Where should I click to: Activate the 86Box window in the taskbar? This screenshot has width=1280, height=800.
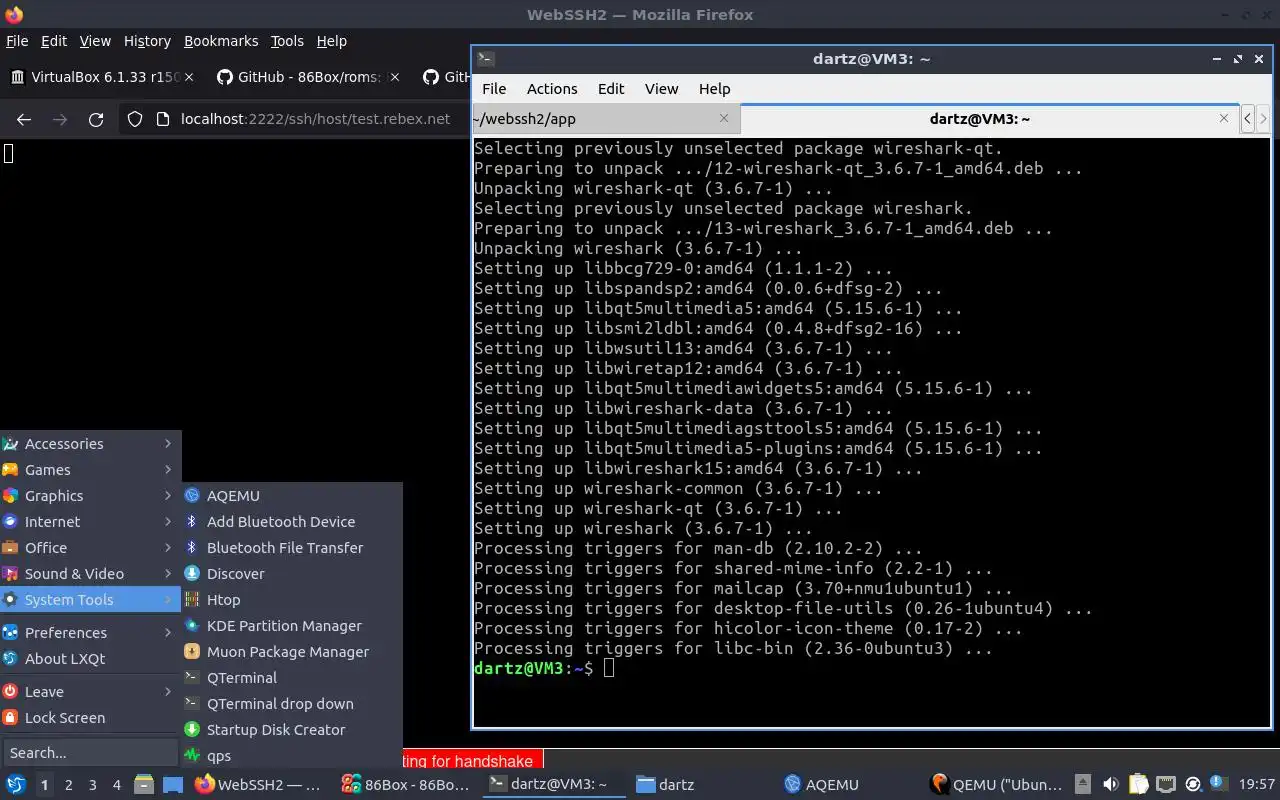pos(406,785)
